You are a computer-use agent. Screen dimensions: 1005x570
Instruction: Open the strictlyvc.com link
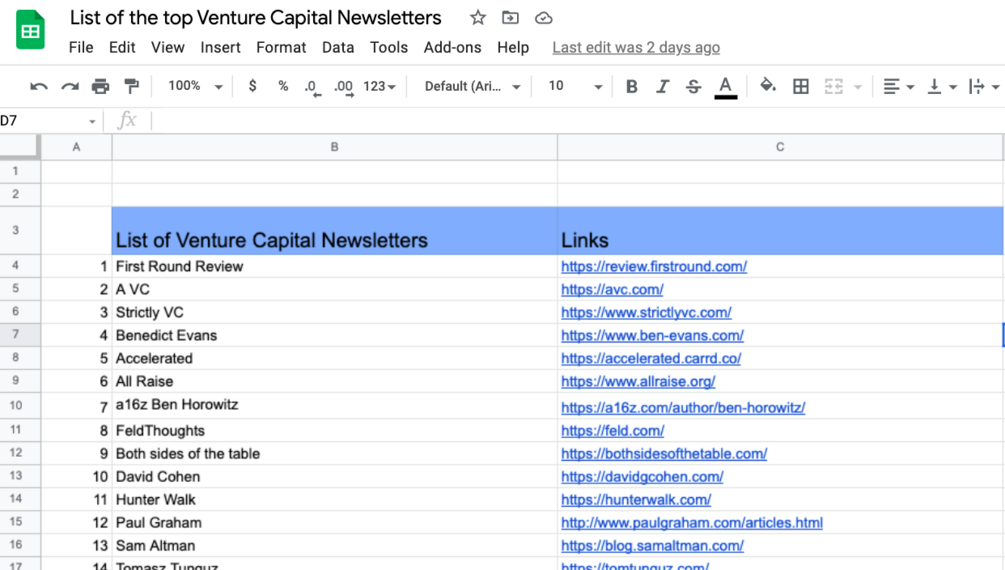click(646, 313)
